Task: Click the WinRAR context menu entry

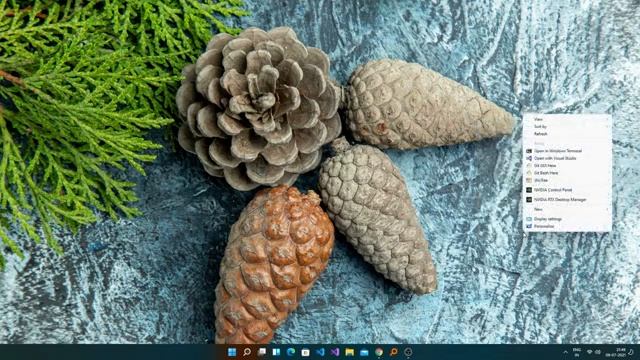Action: pos(567,180)
